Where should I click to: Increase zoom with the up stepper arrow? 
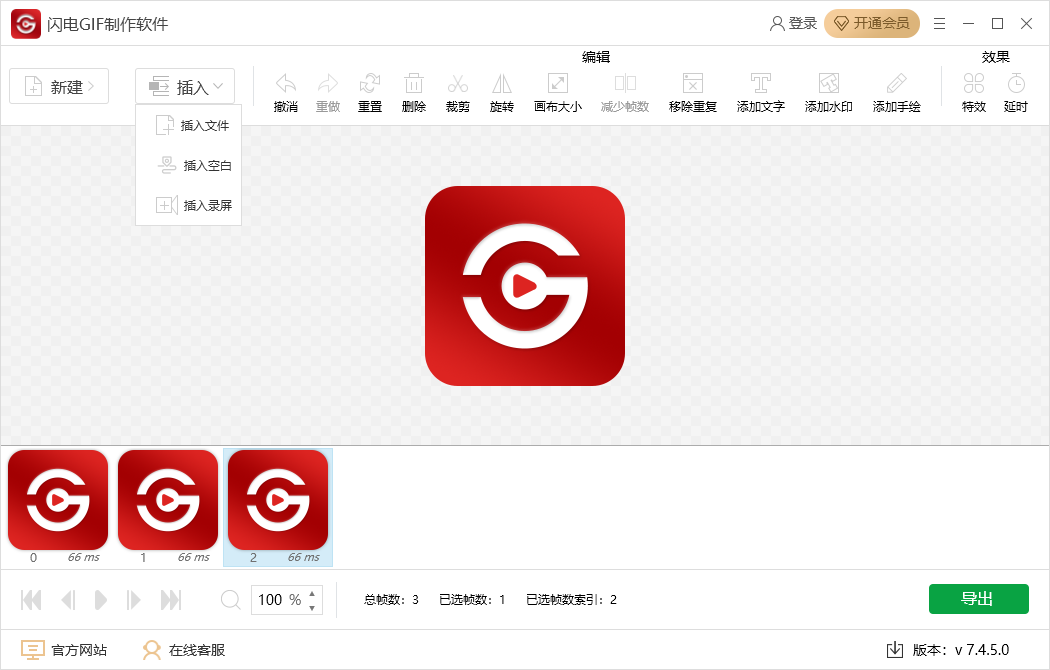312,593
